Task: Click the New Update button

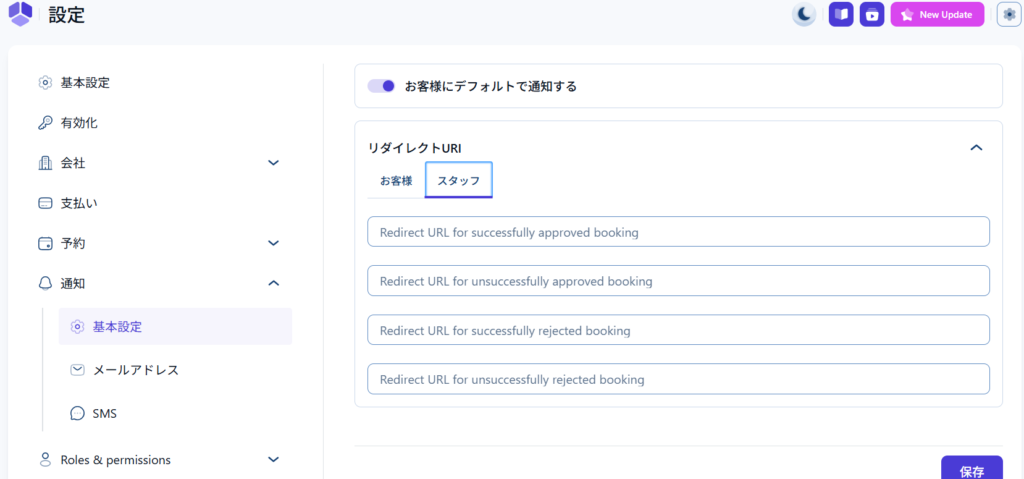Action: click(937, 15)
